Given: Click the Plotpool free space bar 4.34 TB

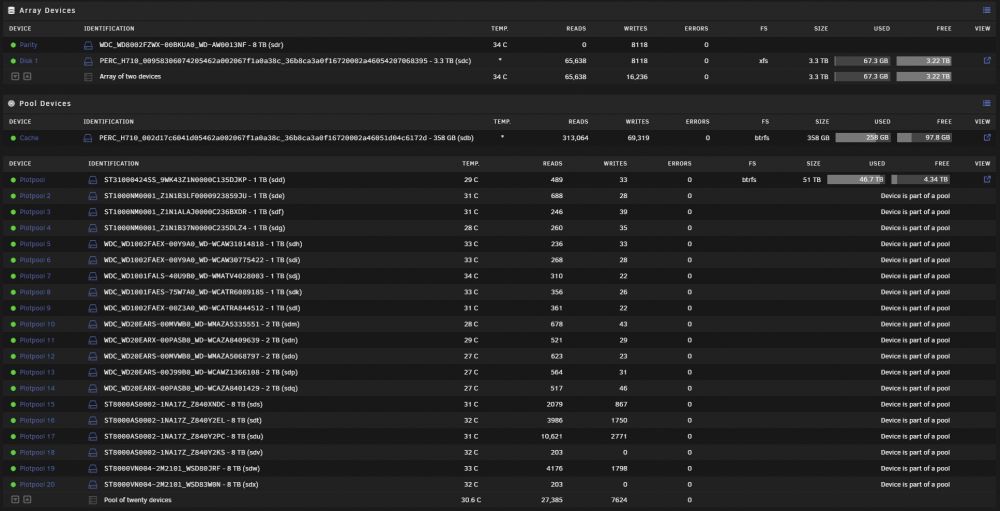Looking at the screenshot, I should 921,180.
